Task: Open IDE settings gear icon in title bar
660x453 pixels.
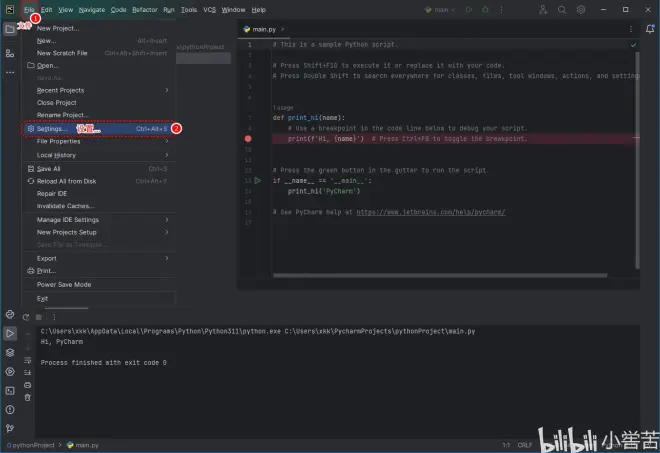Action: (581, 10)
